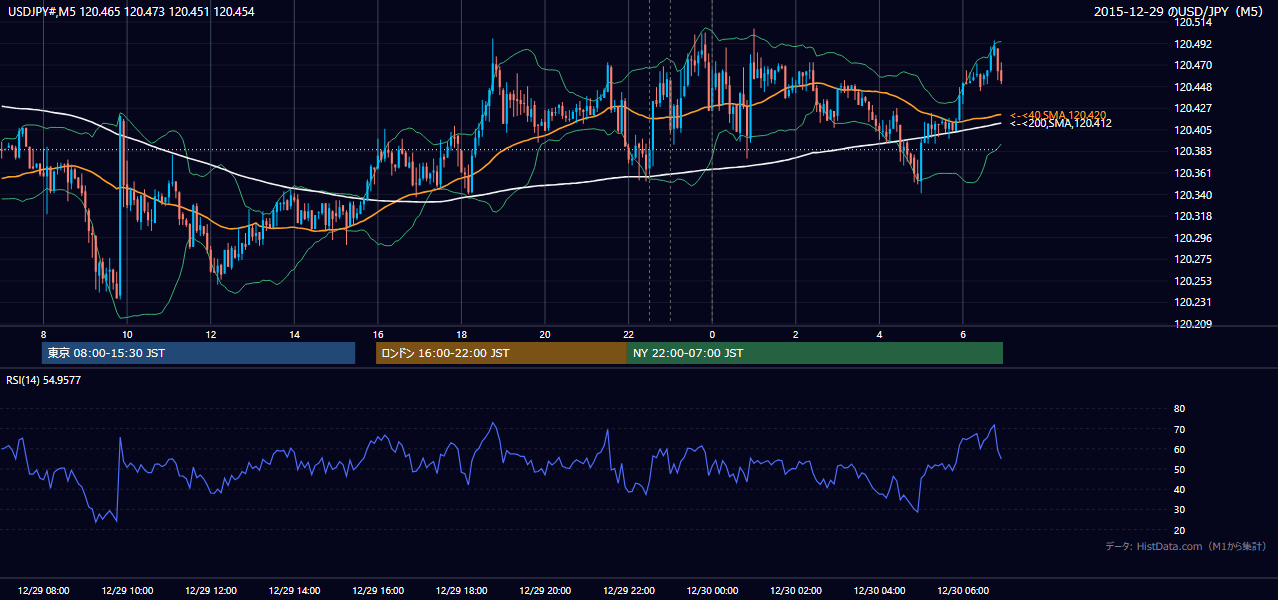1278x600 pixels.
Task: Select the London 16:00-22:00 JST session bar
Action: [501, 353]
